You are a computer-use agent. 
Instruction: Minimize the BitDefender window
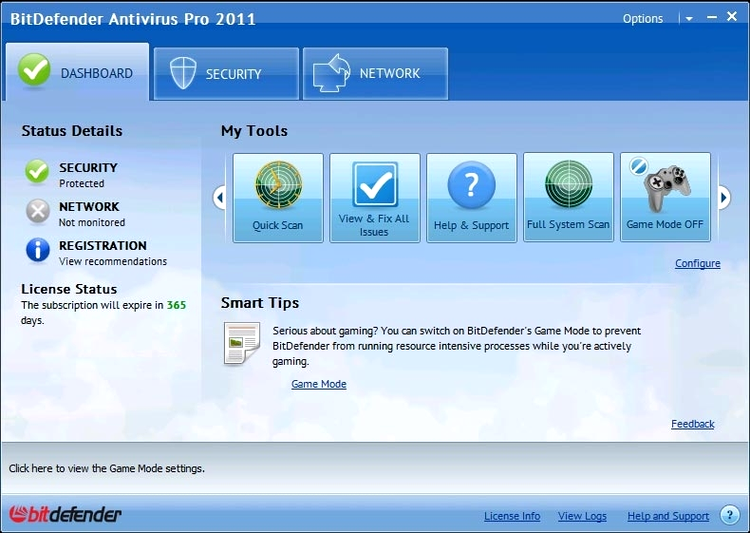(x=712, y=17)
